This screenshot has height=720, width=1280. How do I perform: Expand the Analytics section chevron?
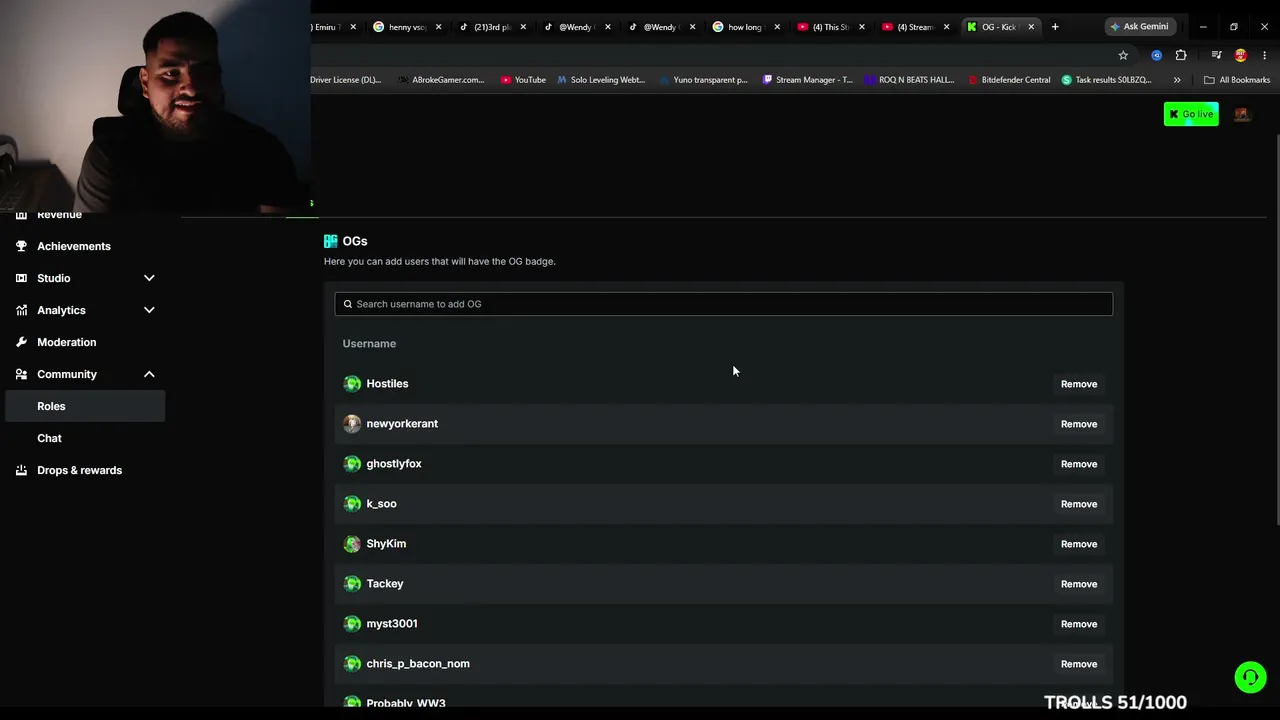point(149,310)
